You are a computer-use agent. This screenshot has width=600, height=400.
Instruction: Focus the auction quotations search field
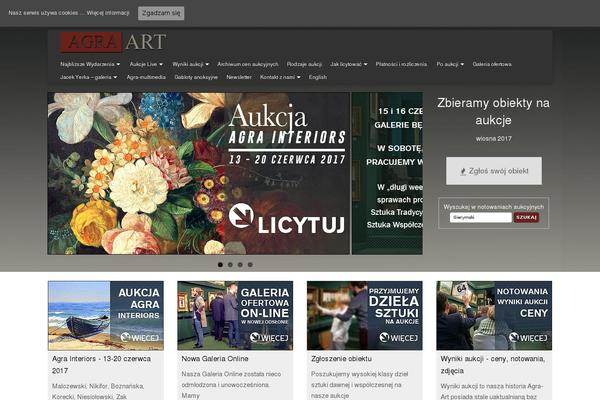pyautogui.click(x=481, y=217)
